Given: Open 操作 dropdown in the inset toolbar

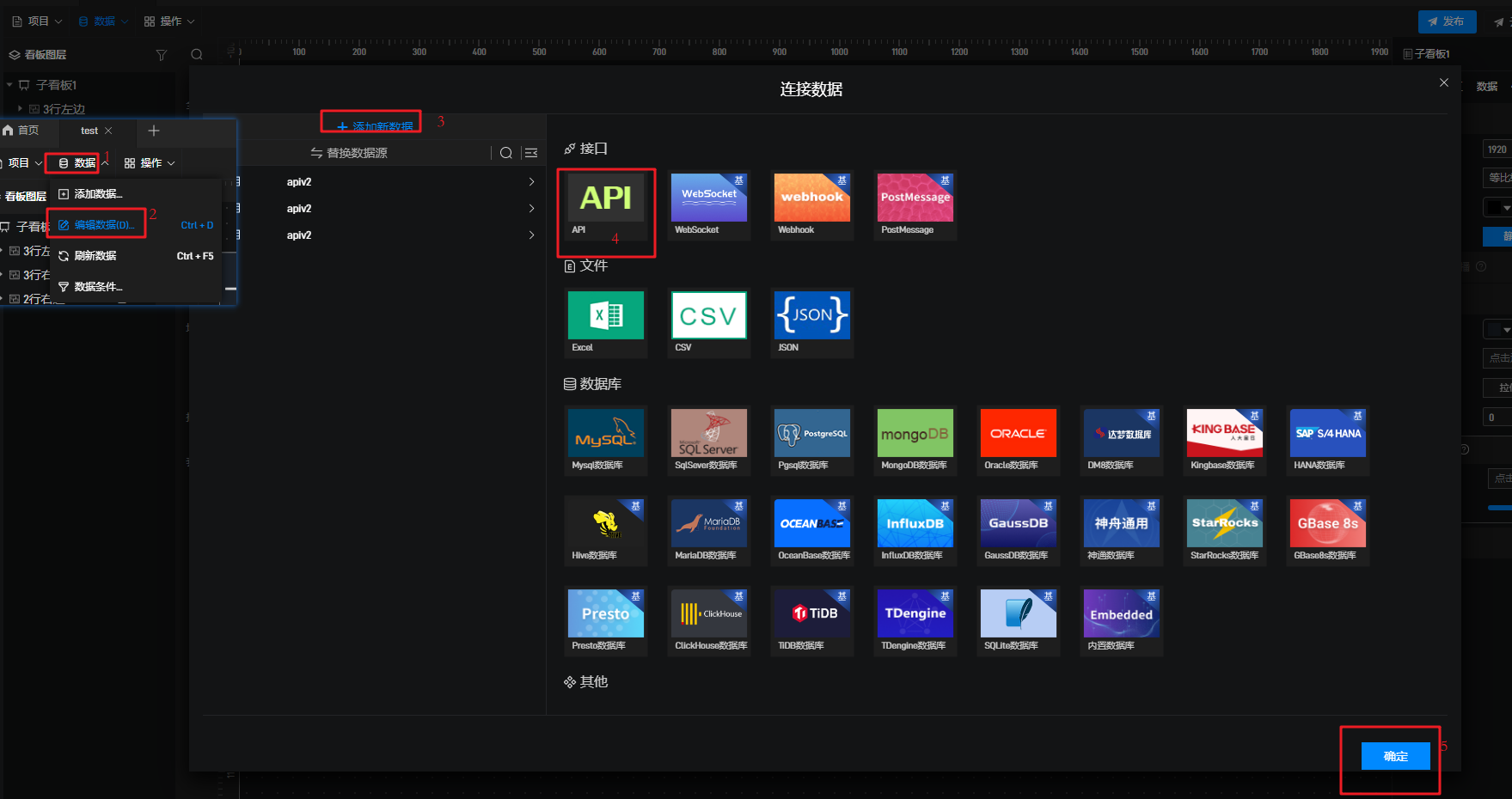Looking at the screenshot, I should tap(150, 163).
